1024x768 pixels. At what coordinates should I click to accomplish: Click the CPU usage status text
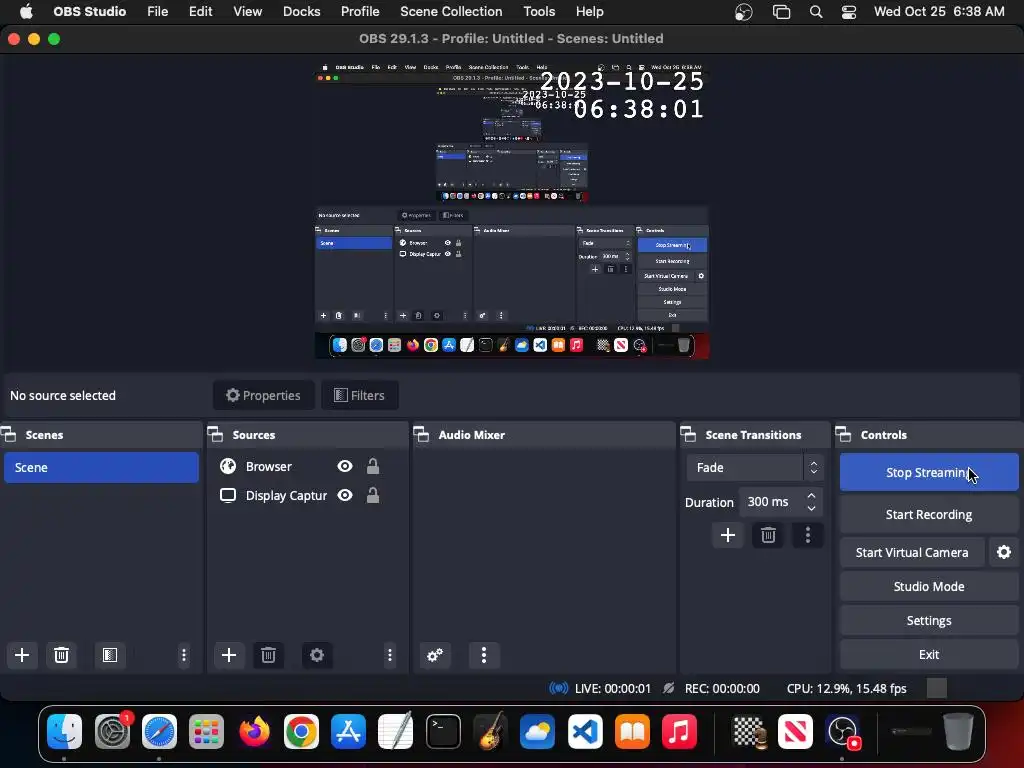[846, 688]
